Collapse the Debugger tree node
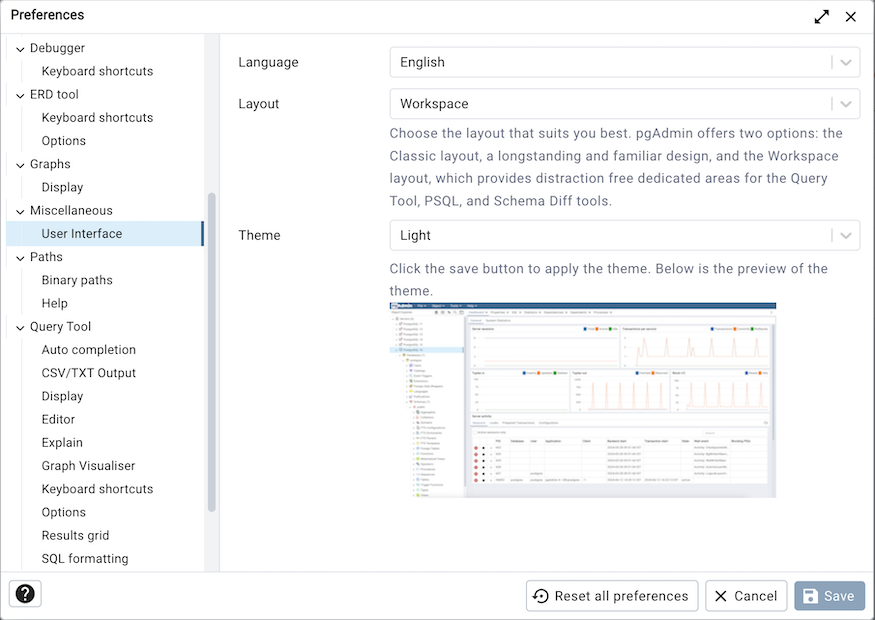This screenshot has height=620, width=875. pyautogui.click(x=20, y=48)
